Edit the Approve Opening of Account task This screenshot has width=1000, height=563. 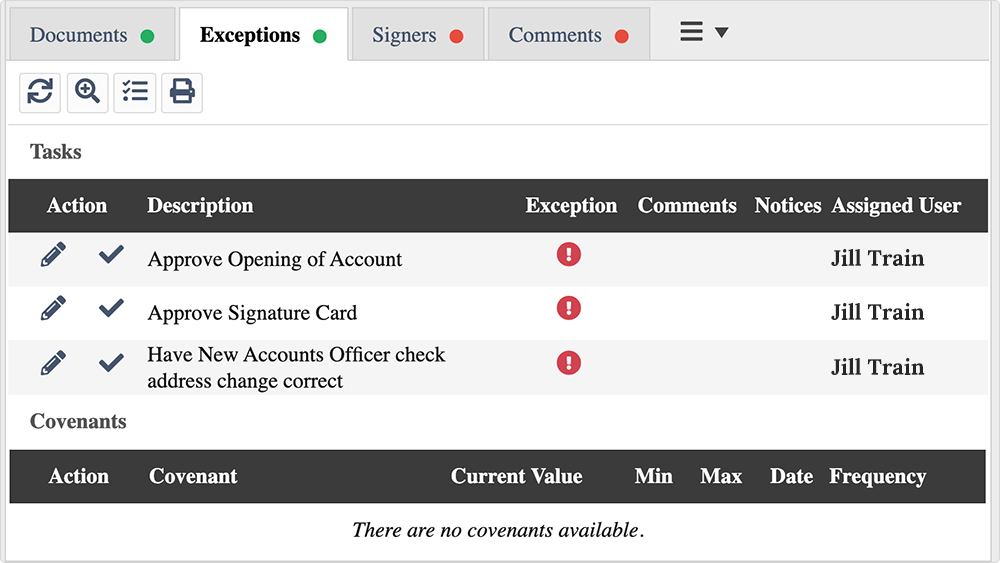coord(53,255)
